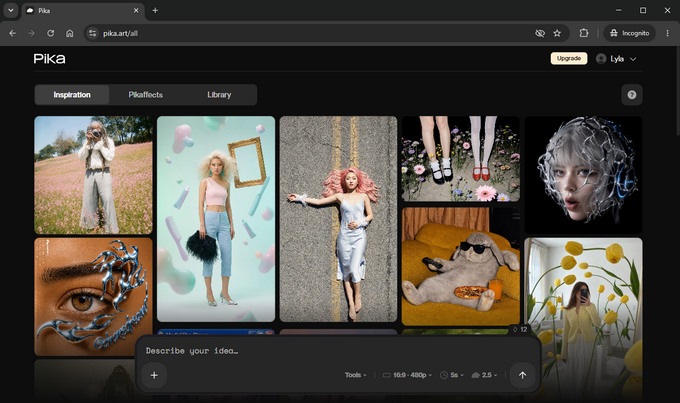Submit the prompt with the up arrow
The image size is (680, 403).
[522, 375]
